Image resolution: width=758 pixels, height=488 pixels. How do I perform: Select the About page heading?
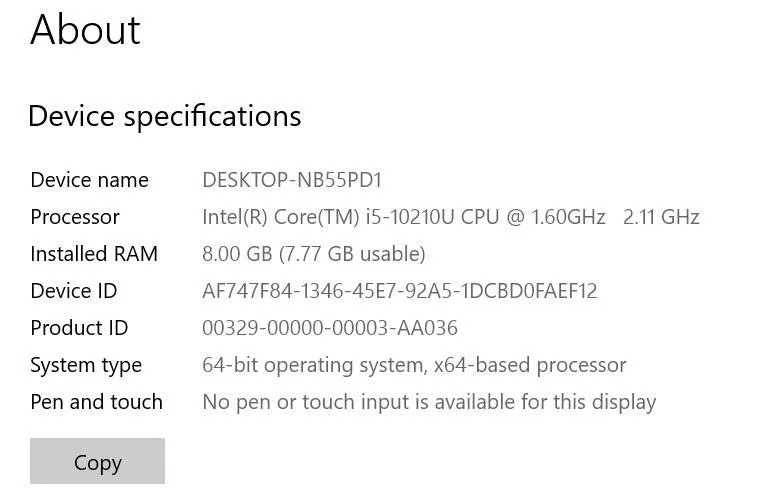tap(85, 30)
